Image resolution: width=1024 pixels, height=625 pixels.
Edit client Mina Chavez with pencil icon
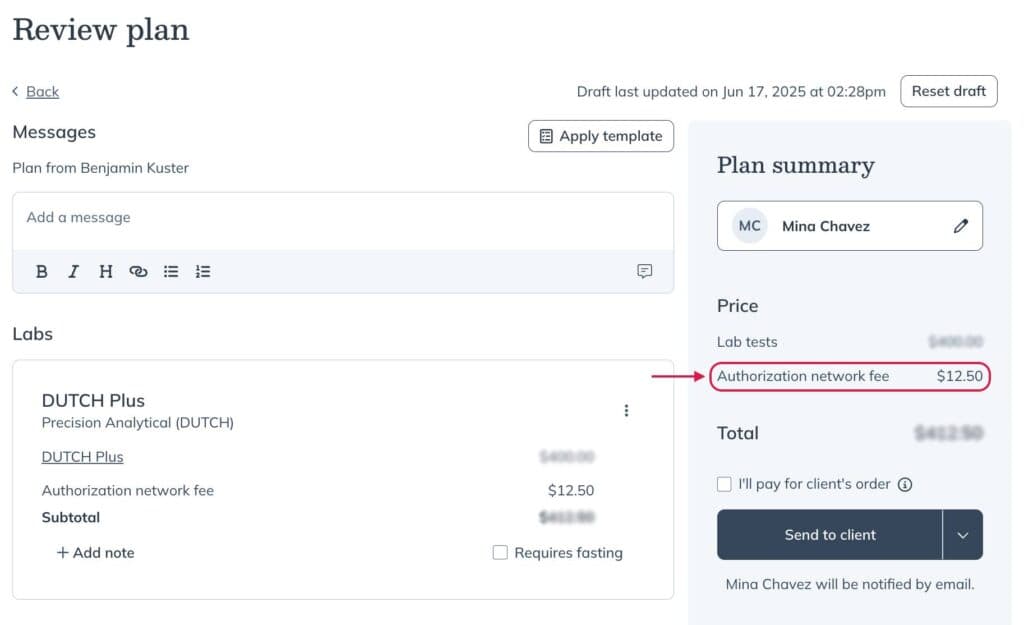pyautogui.click(x=961, y=226)
